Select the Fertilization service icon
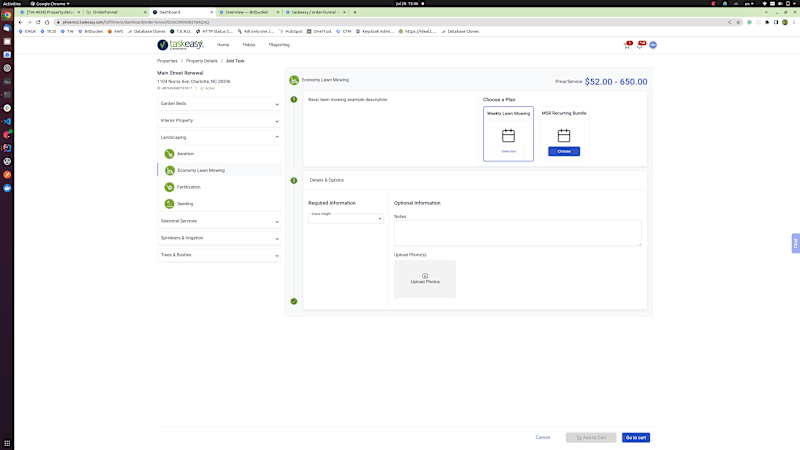Screen dimensions: 800x450 click(x=169, y=187)
